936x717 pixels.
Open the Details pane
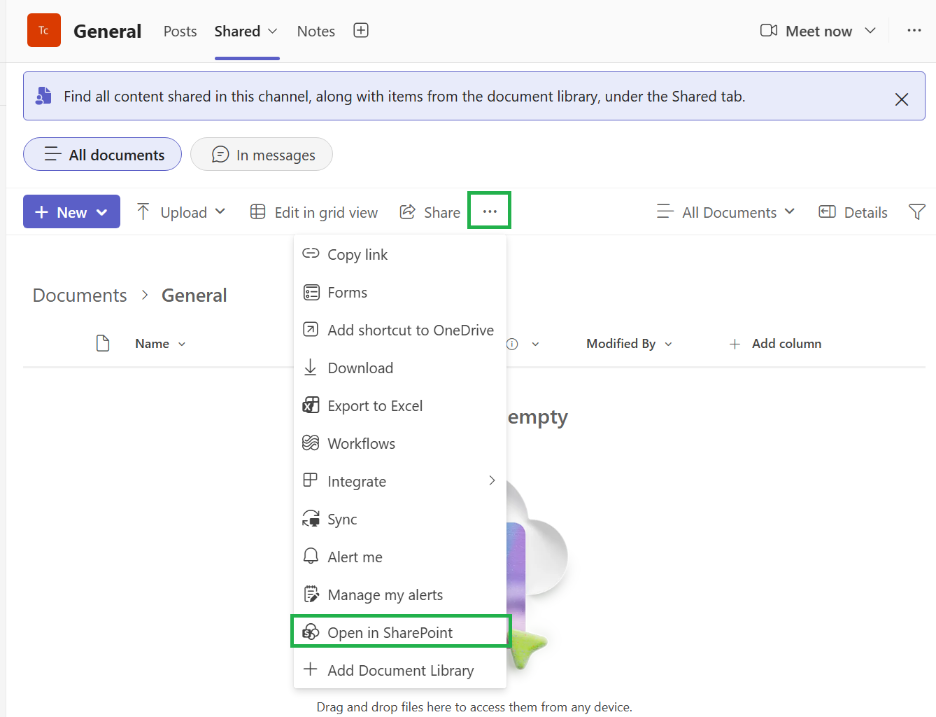(x=852, y=212)
